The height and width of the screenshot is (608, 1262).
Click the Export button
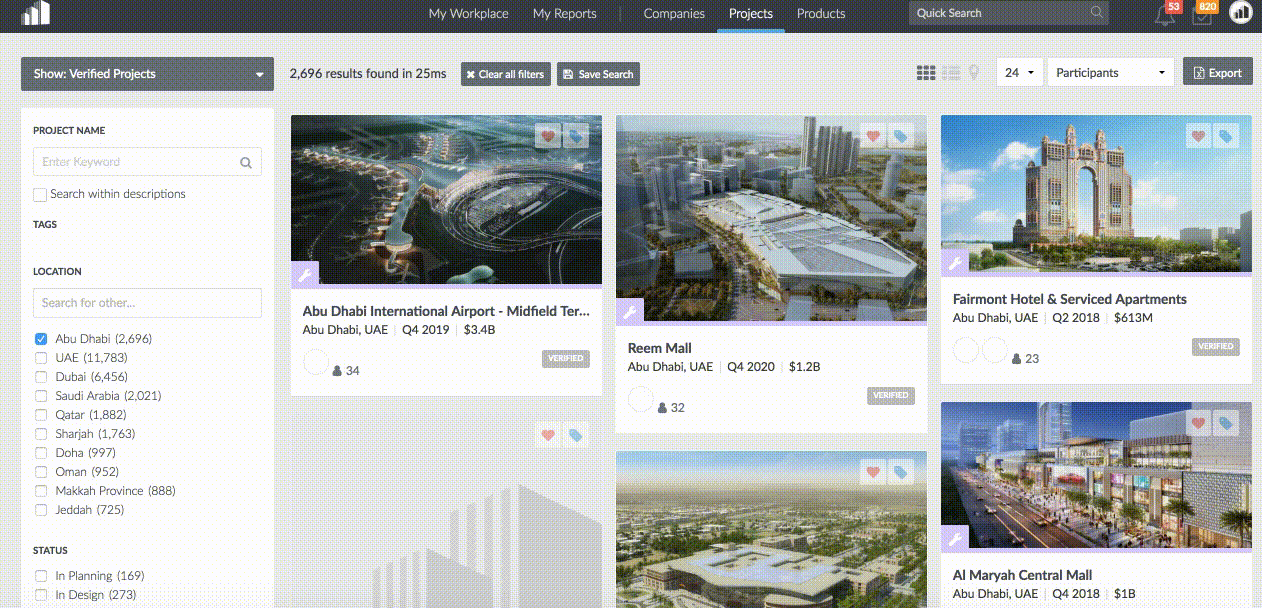[1218, 73]
